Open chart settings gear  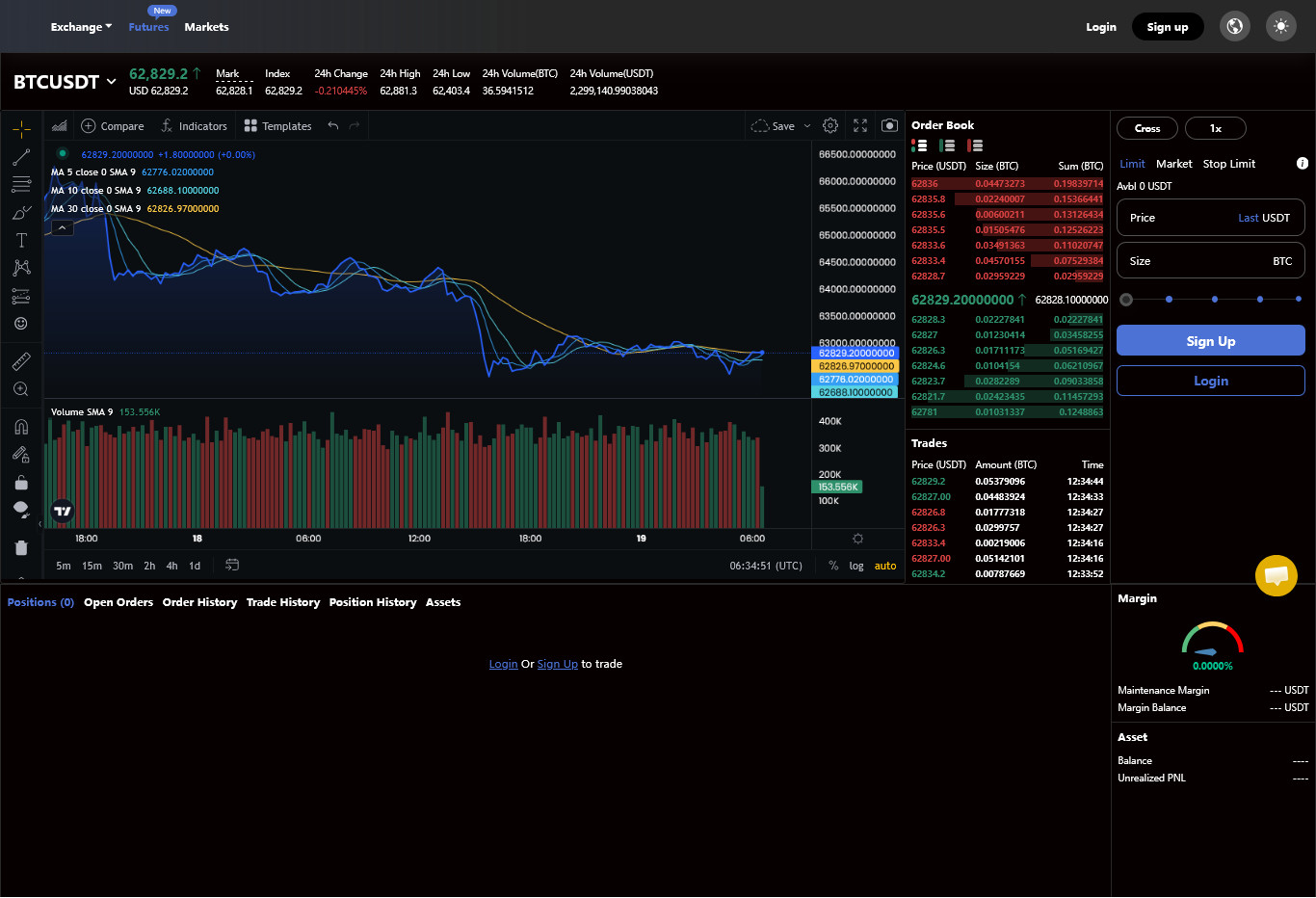(830, 126)
